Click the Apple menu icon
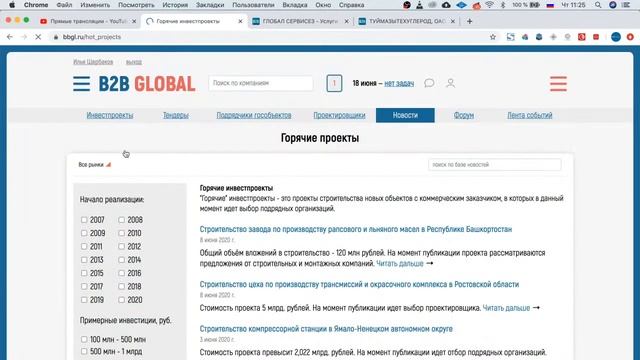Viewport: 640px width, 360px height. click(12, 5)
